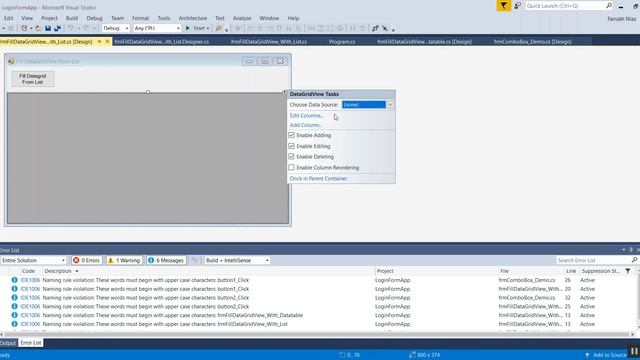Click the auto-hide pin on Error List panel
This screenshot has height=360, width=640.
click(x=631, y=250)
